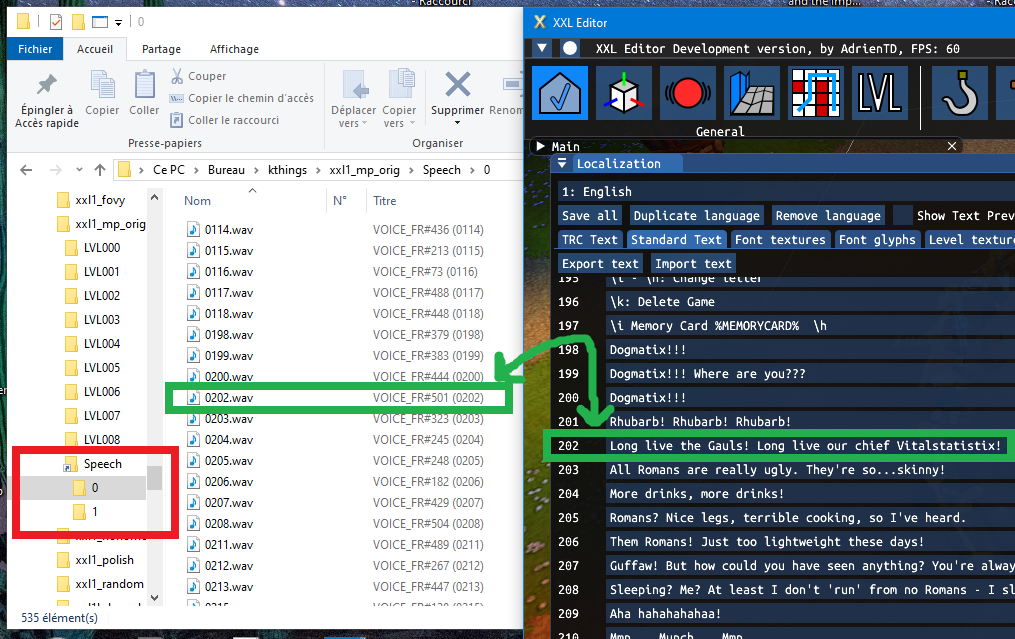Image resolution: width=1015 pixels, height=639 pixels.
Task: Open the red grid pathfinding icon
Action: tap(816, 93)
